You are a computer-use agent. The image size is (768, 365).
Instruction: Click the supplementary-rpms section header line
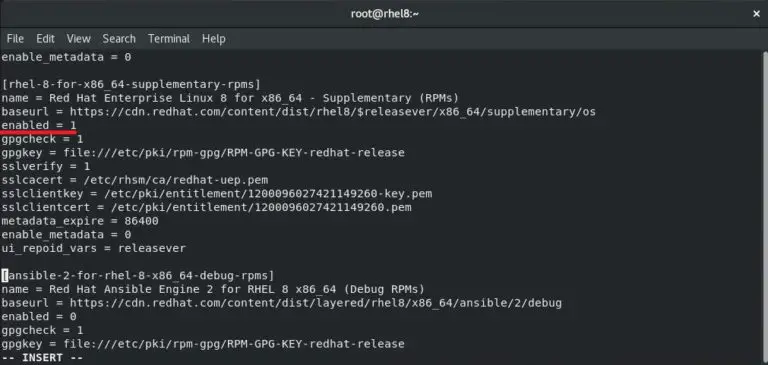(x=131, y=84)
